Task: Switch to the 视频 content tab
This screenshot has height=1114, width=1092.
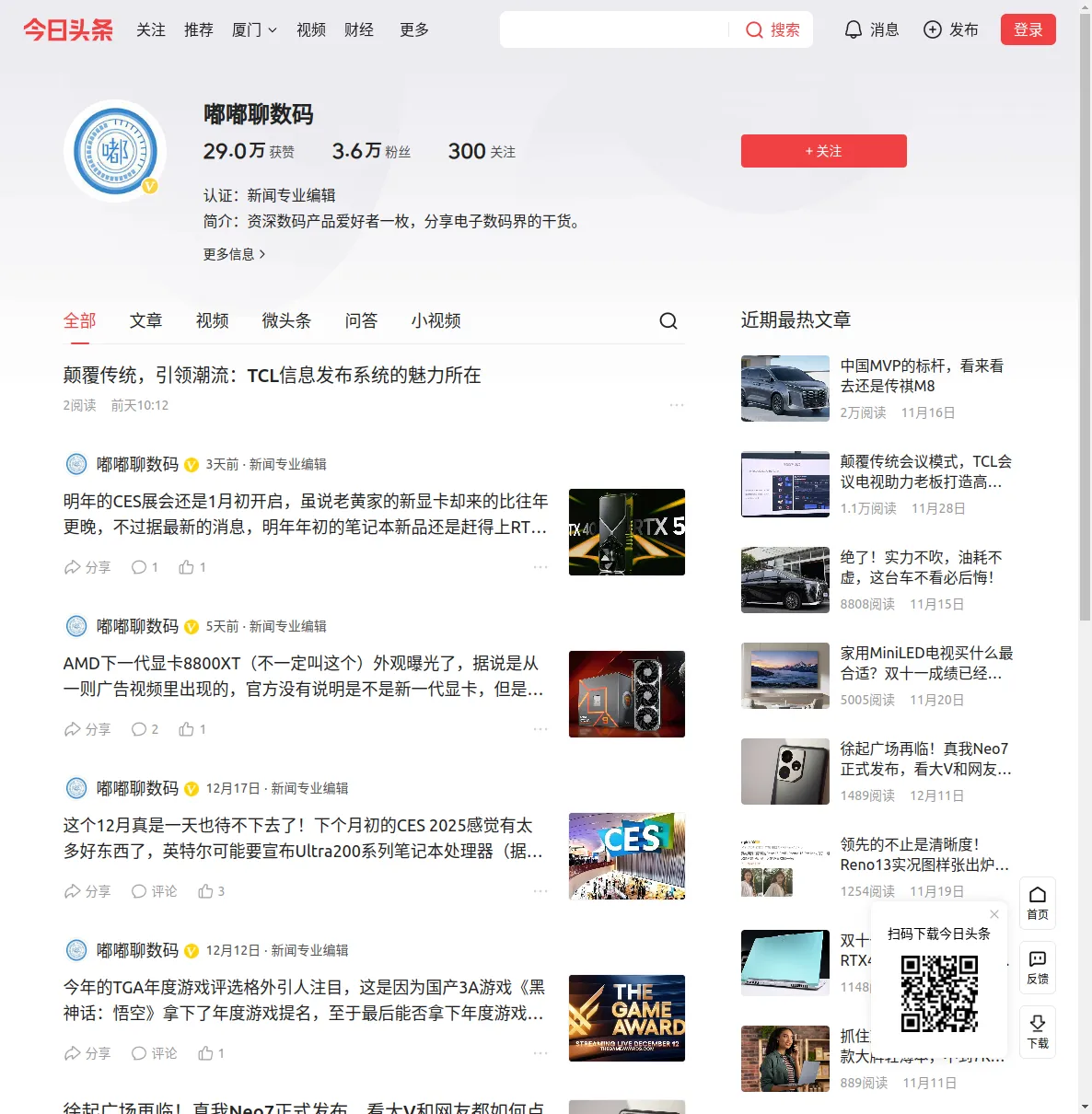Action: coord(212,320)
